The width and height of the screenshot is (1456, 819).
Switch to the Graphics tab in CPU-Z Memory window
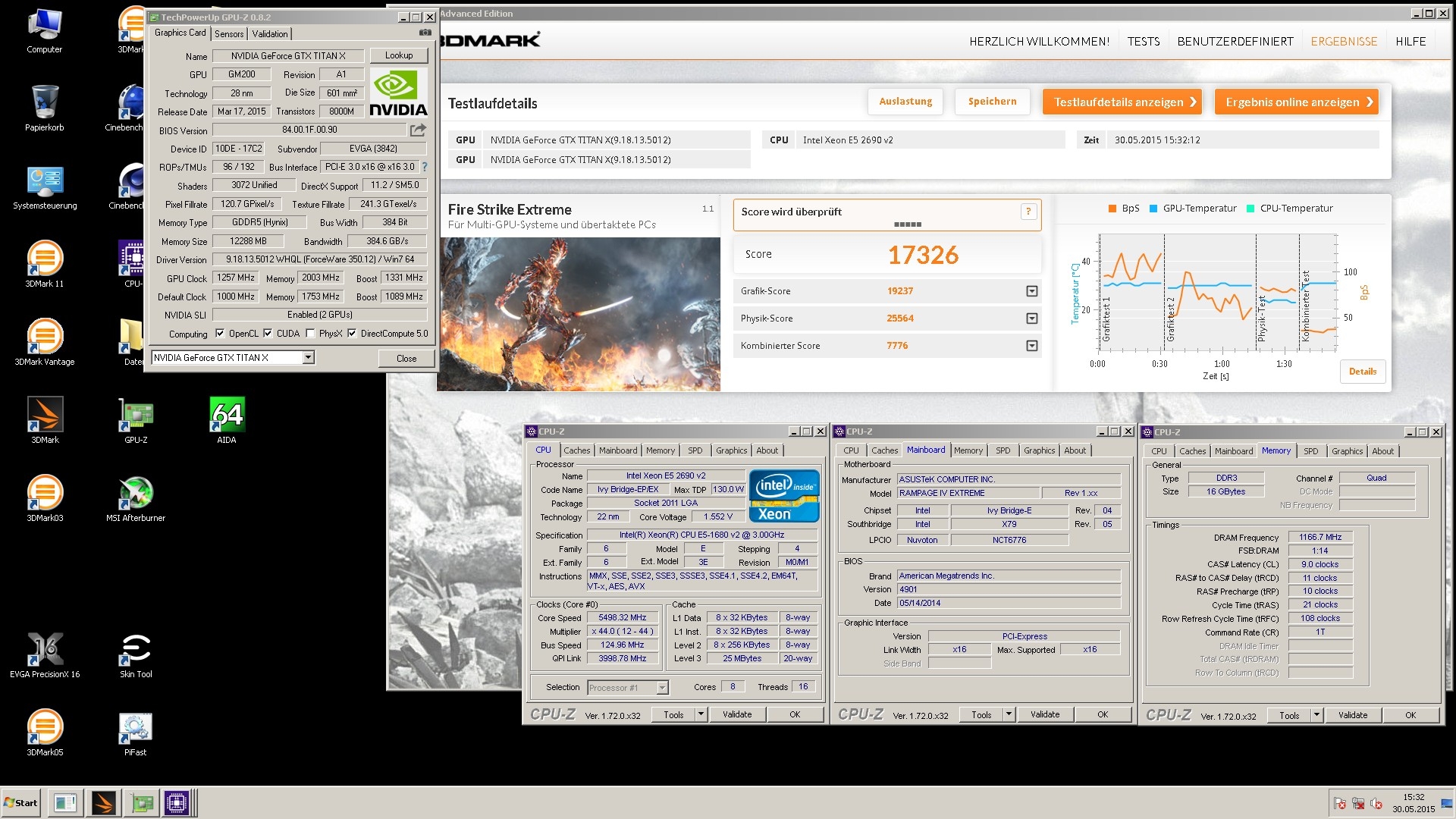point(1347,451)
